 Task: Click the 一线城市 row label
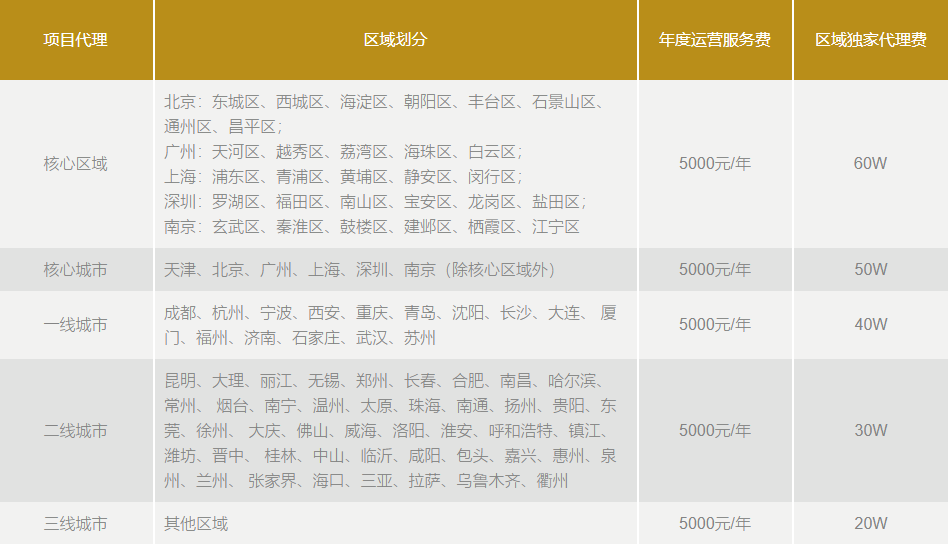[x=76, y=325]
